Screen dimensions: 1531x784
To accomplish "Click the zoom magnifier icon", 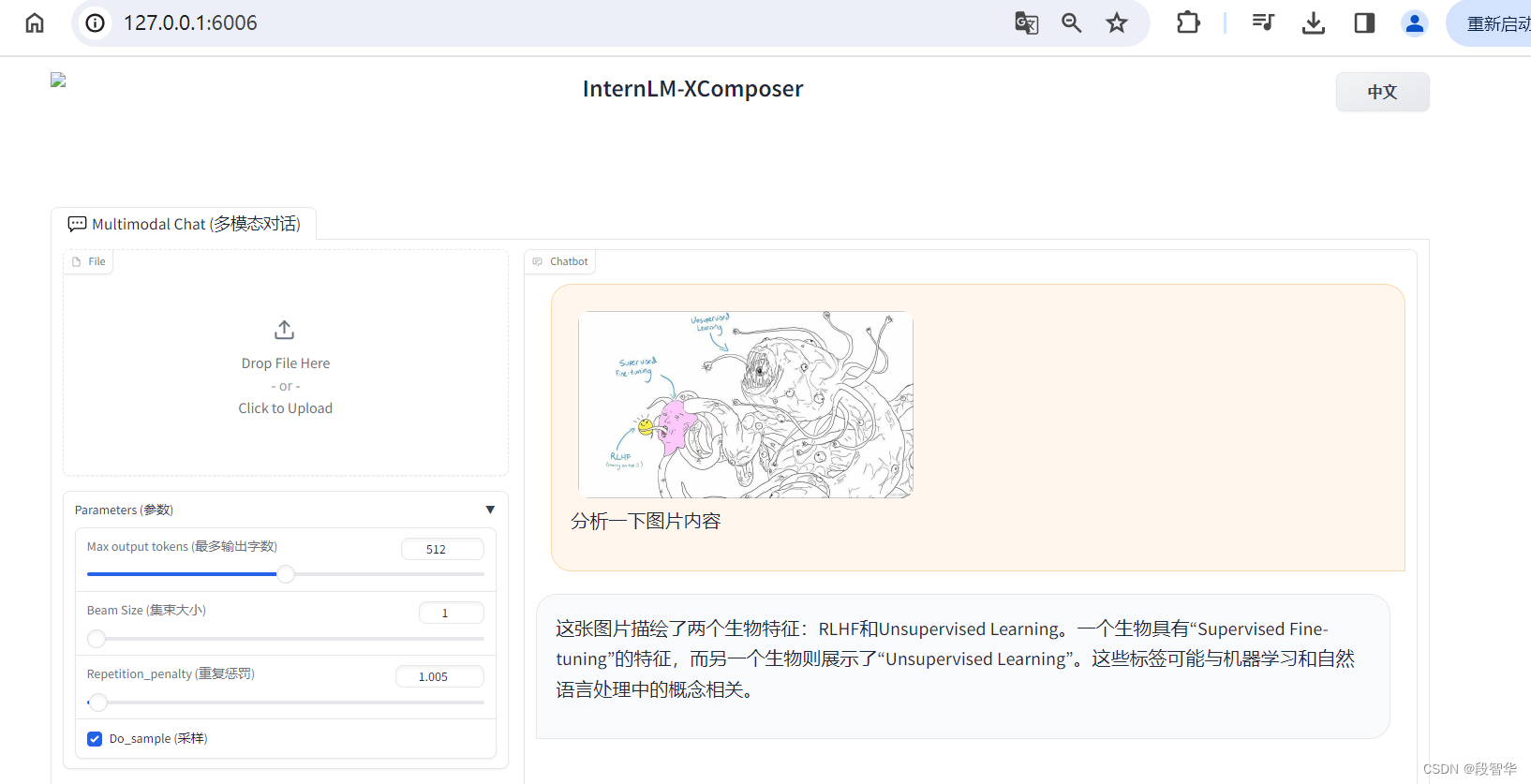I will (x=1072, y=22).
